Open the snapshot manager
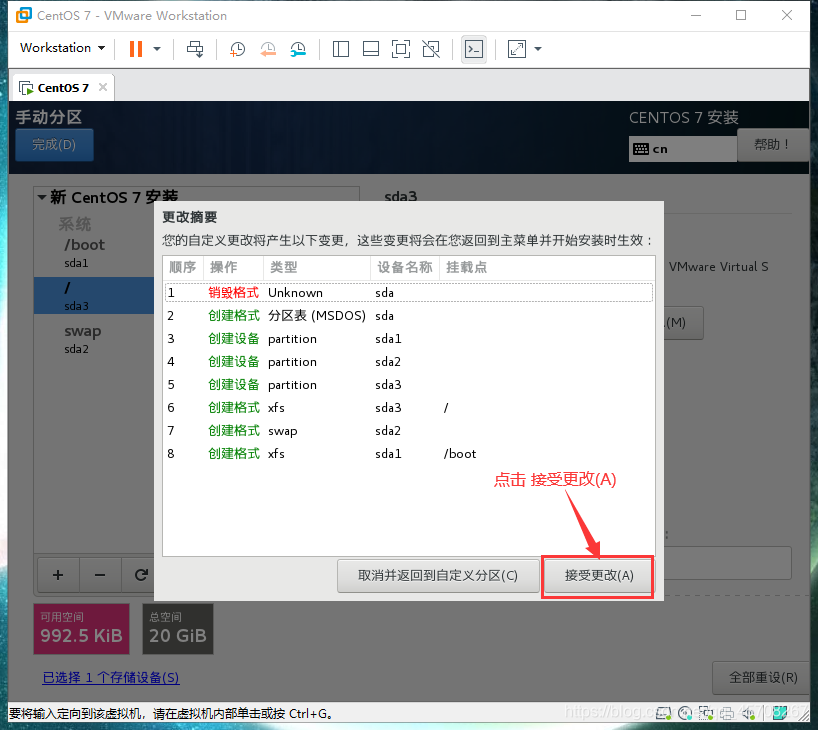The image size is (818, 730). pos(298,50)
